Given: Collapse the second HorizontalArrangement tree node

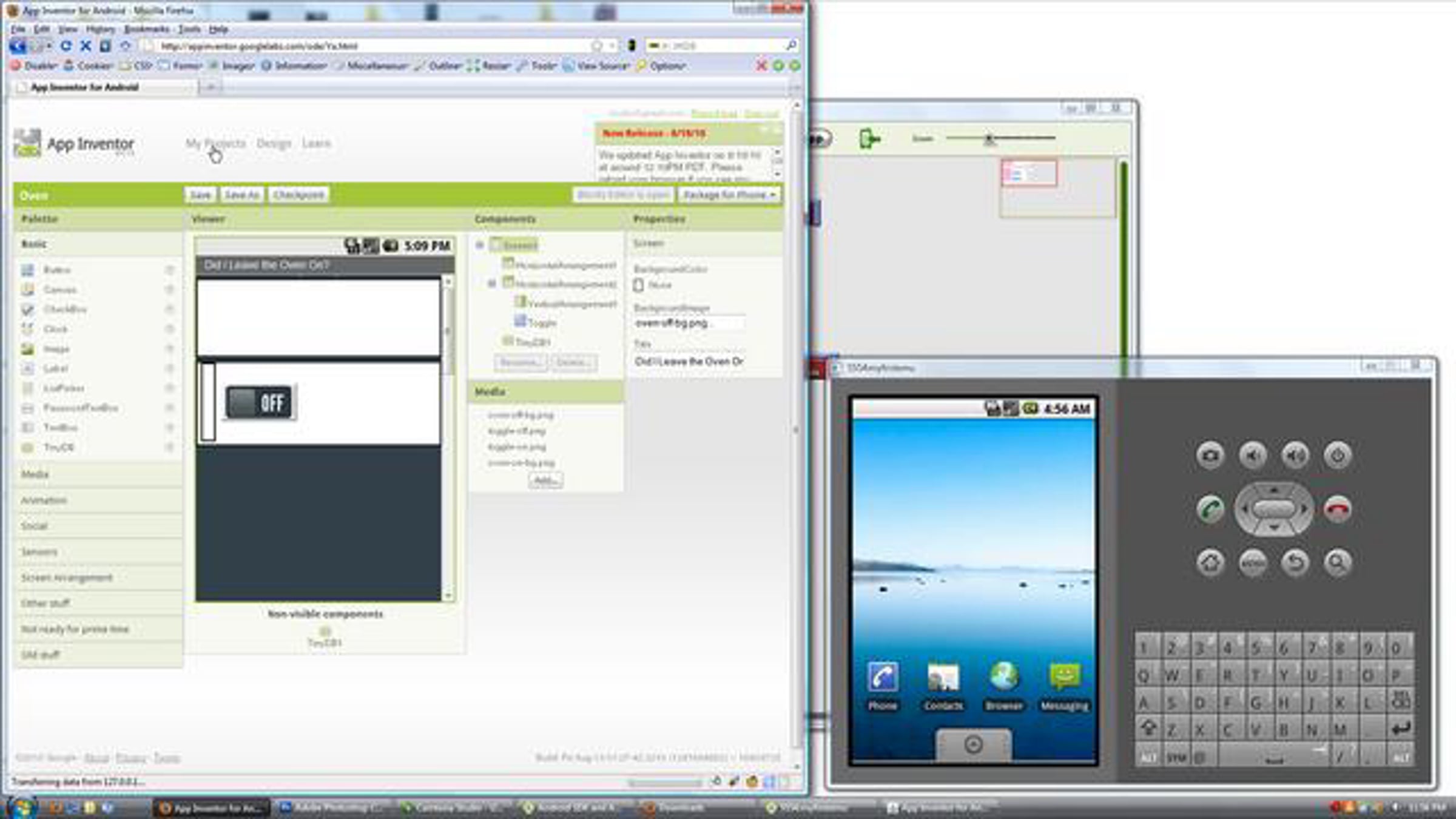Looking at the screenshot, I should click(x=492, y=283).
